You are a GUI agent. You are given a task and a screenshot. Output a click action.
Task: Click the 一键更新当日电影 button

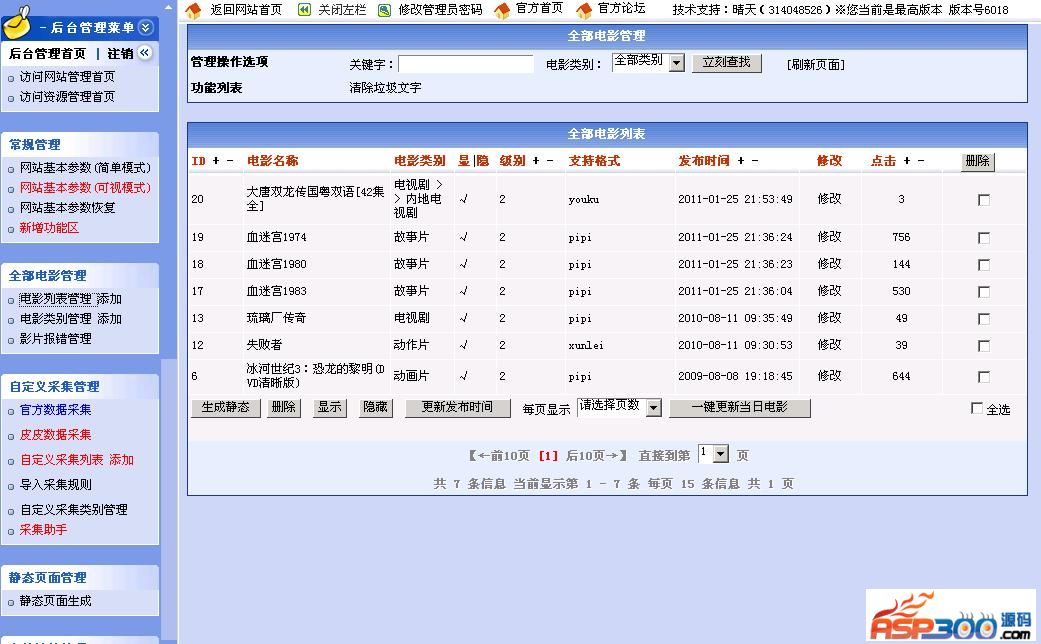(x=740, y=408)
